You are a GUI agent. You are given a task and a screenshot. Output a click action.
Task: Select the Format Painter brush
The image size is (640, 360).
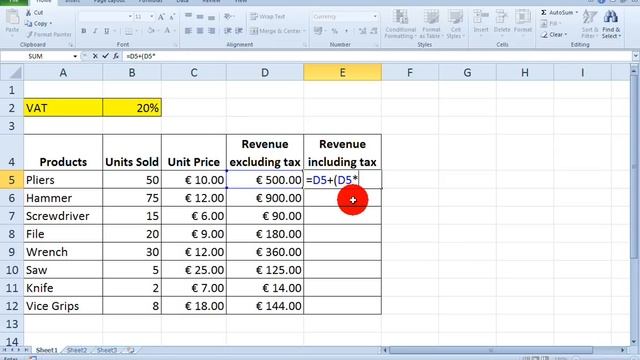pyautogui.click(x=49, y=34)
